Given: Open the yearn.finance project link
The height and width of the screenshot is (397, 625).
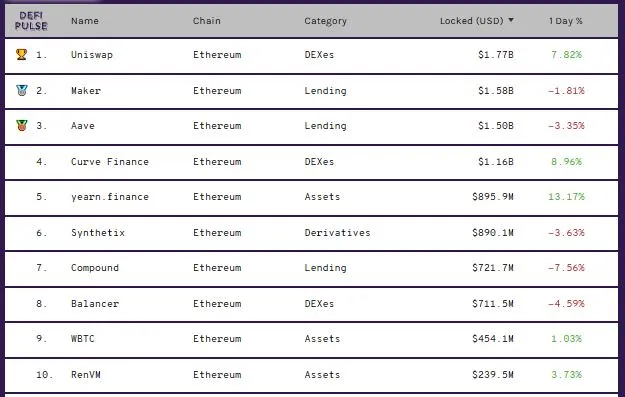Looking at the screenshot, I should (x=110, y=197).
